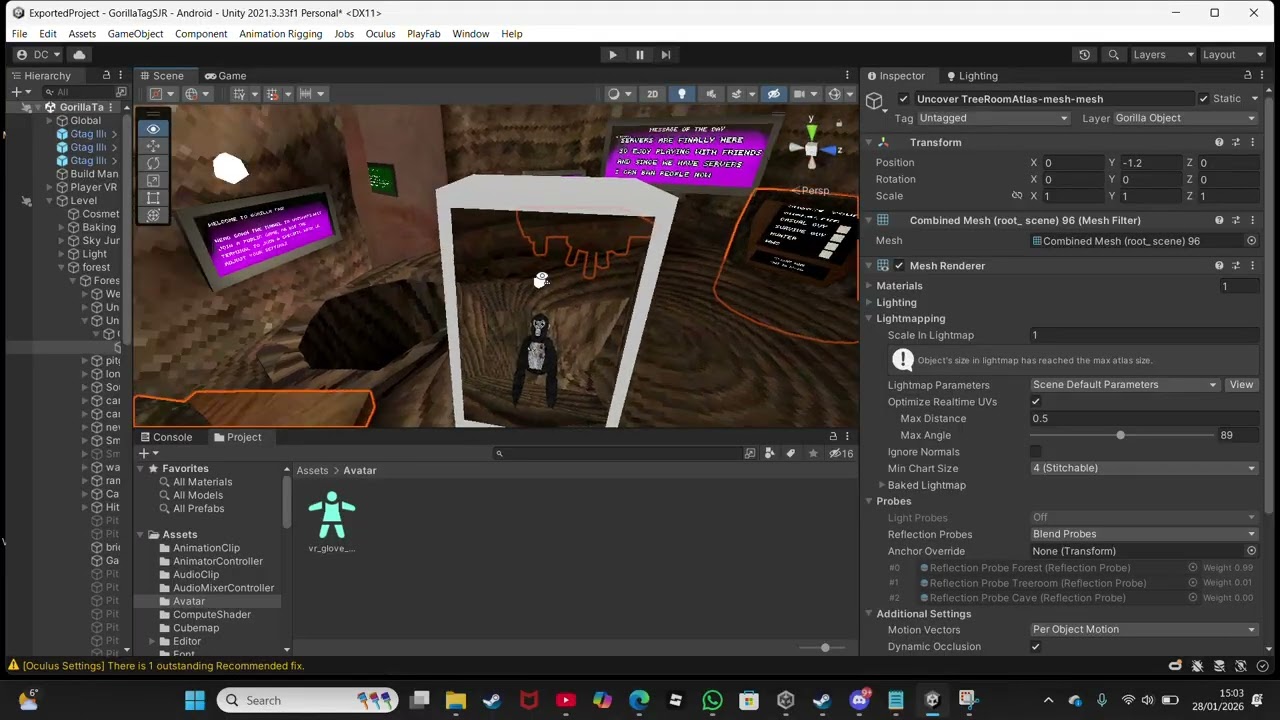Open the Undo History button
This screenshot has width=1280, height=720.
pos(1084,54)
